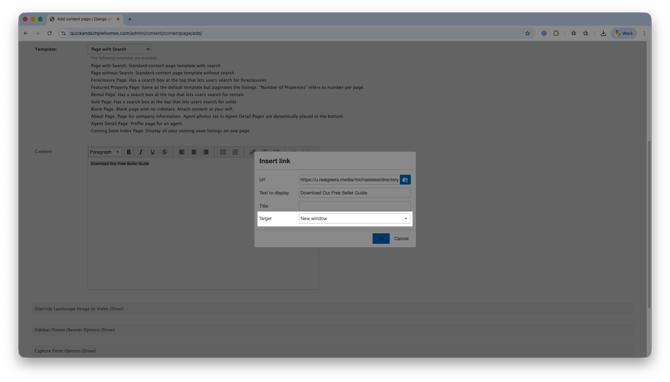Show the Override Landscape Image or Video section

coord(117,309)
